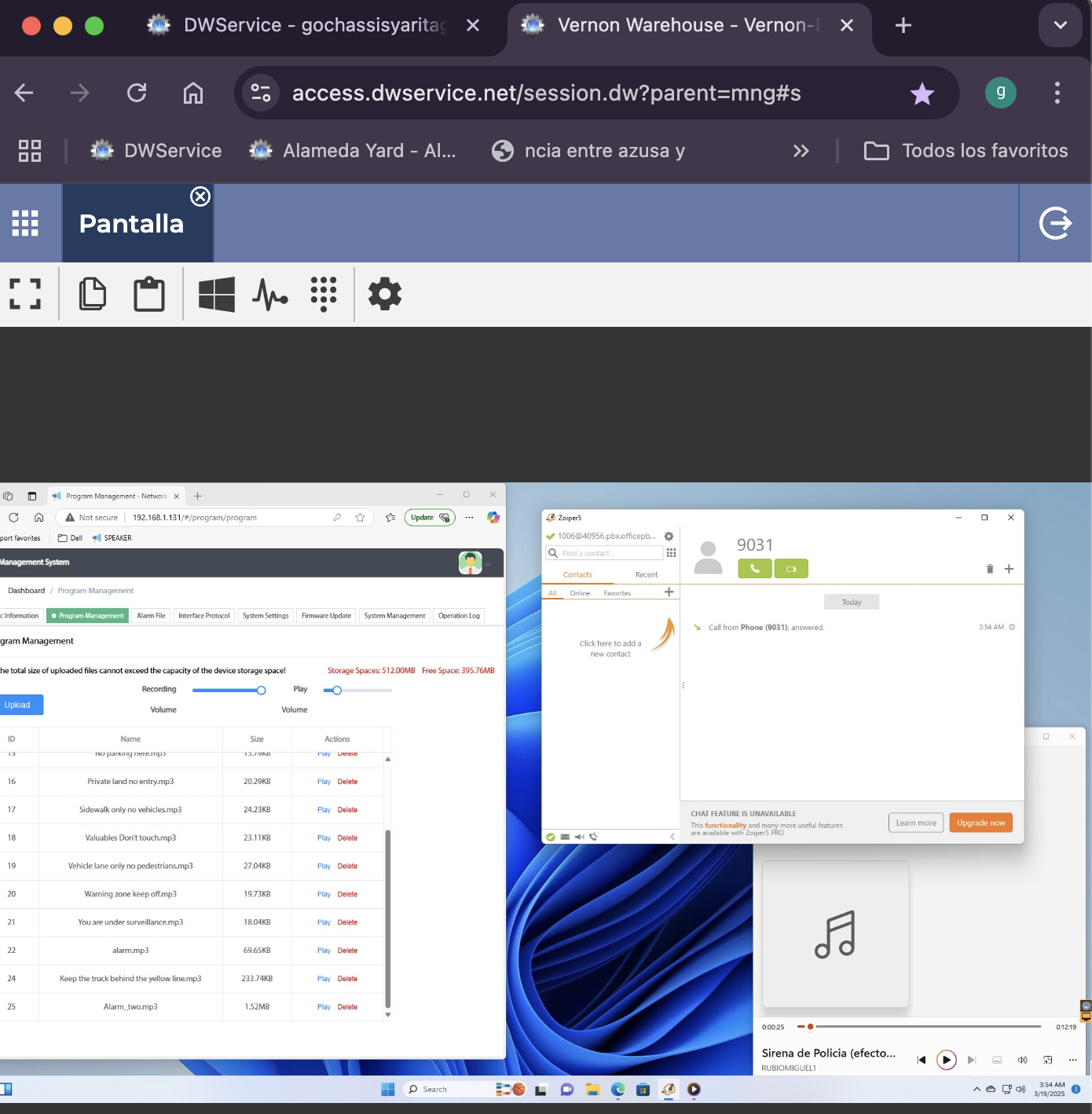Click Learn more in Zoiper chat banner
Screen dimensions: 1092x1114
point(916,823)
